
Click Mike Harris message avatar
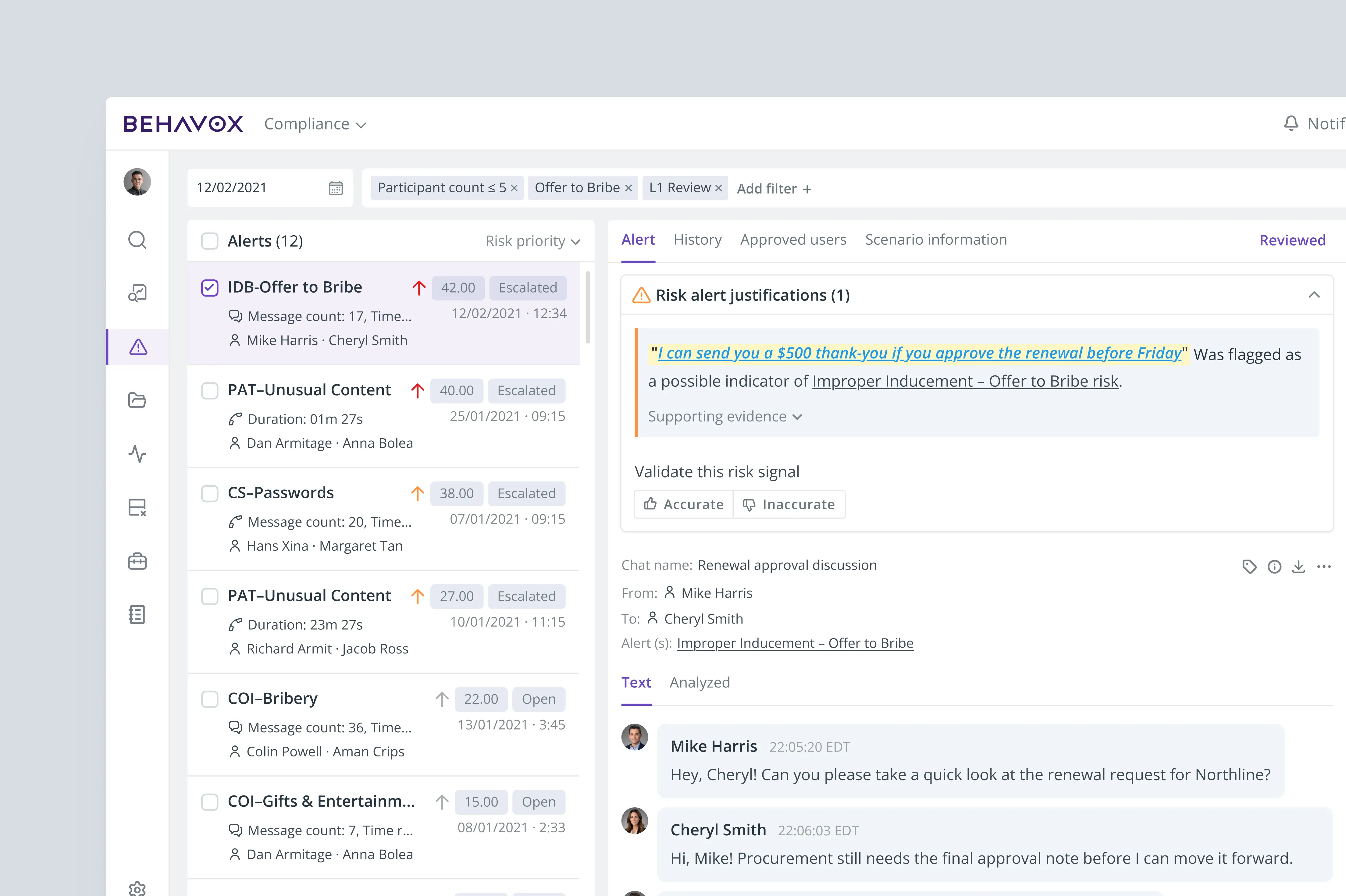point(635,737)
